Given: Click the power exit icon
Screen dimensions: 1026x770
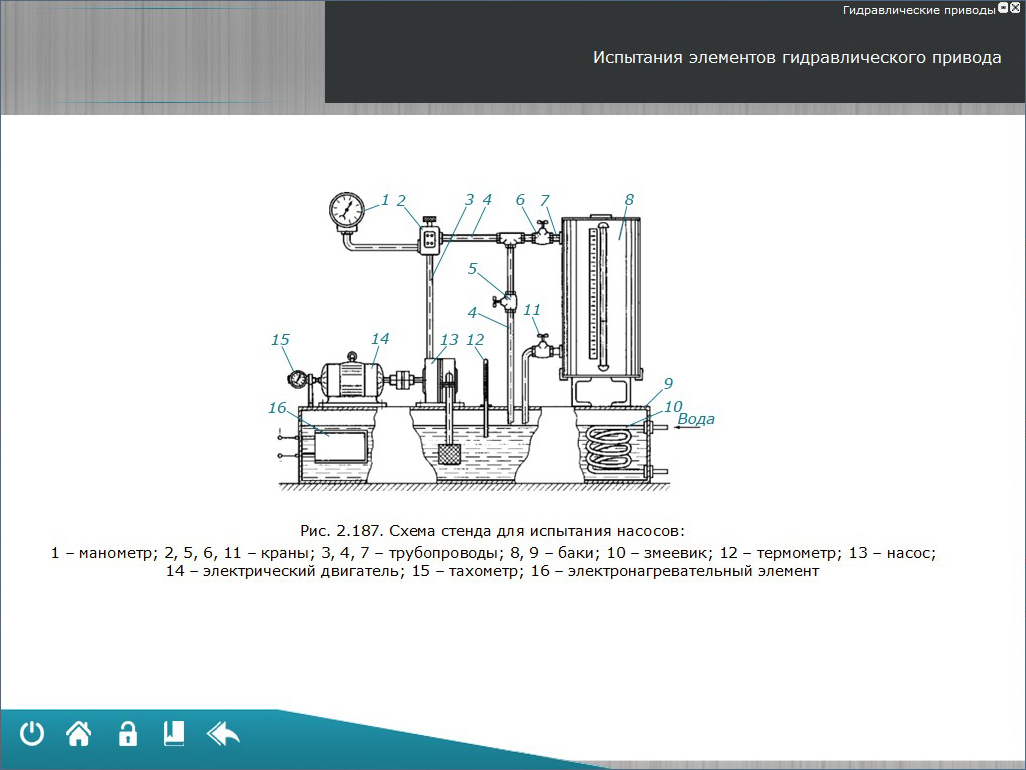Looking at the screenshot, I should pyautogui.click(x=31, y=733).
